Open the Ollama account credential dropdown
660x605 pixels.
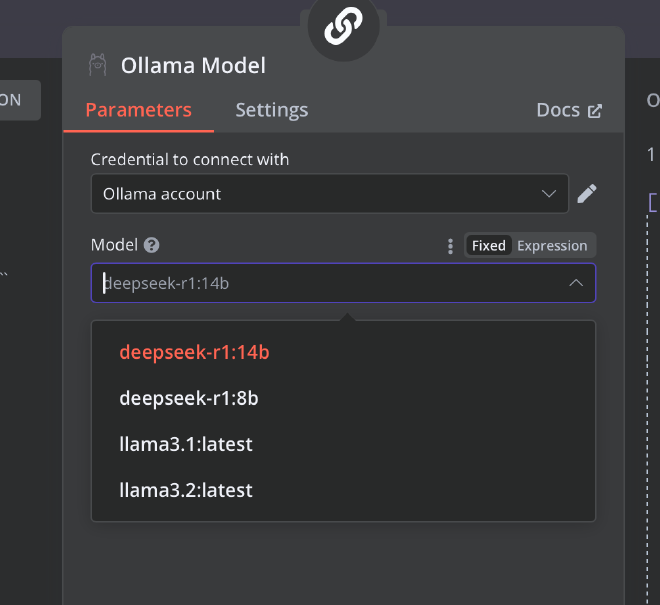(330, 194)
